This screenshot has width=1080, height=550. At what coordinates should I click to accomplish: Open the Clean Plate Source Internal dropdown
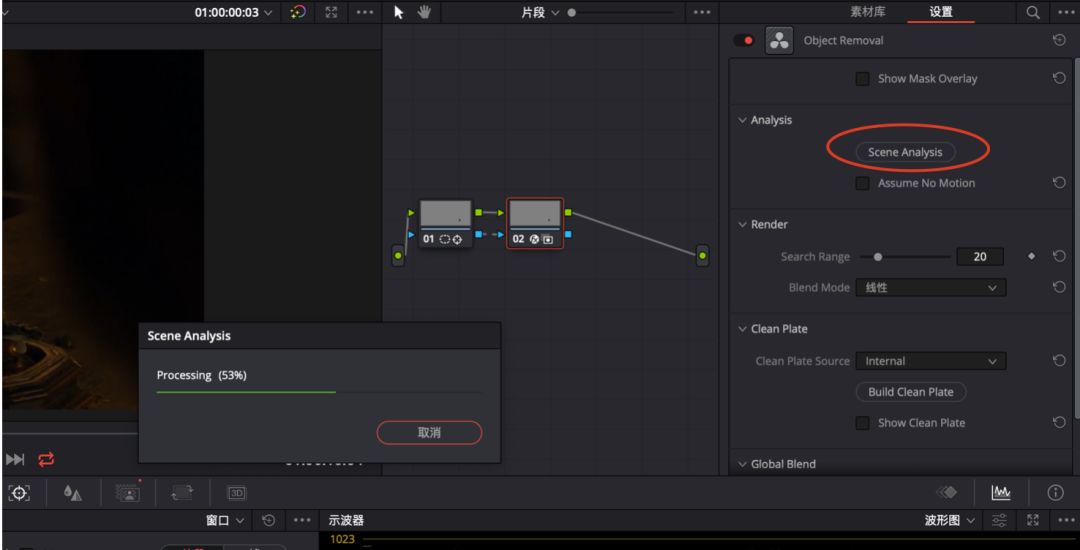(931, 361)
